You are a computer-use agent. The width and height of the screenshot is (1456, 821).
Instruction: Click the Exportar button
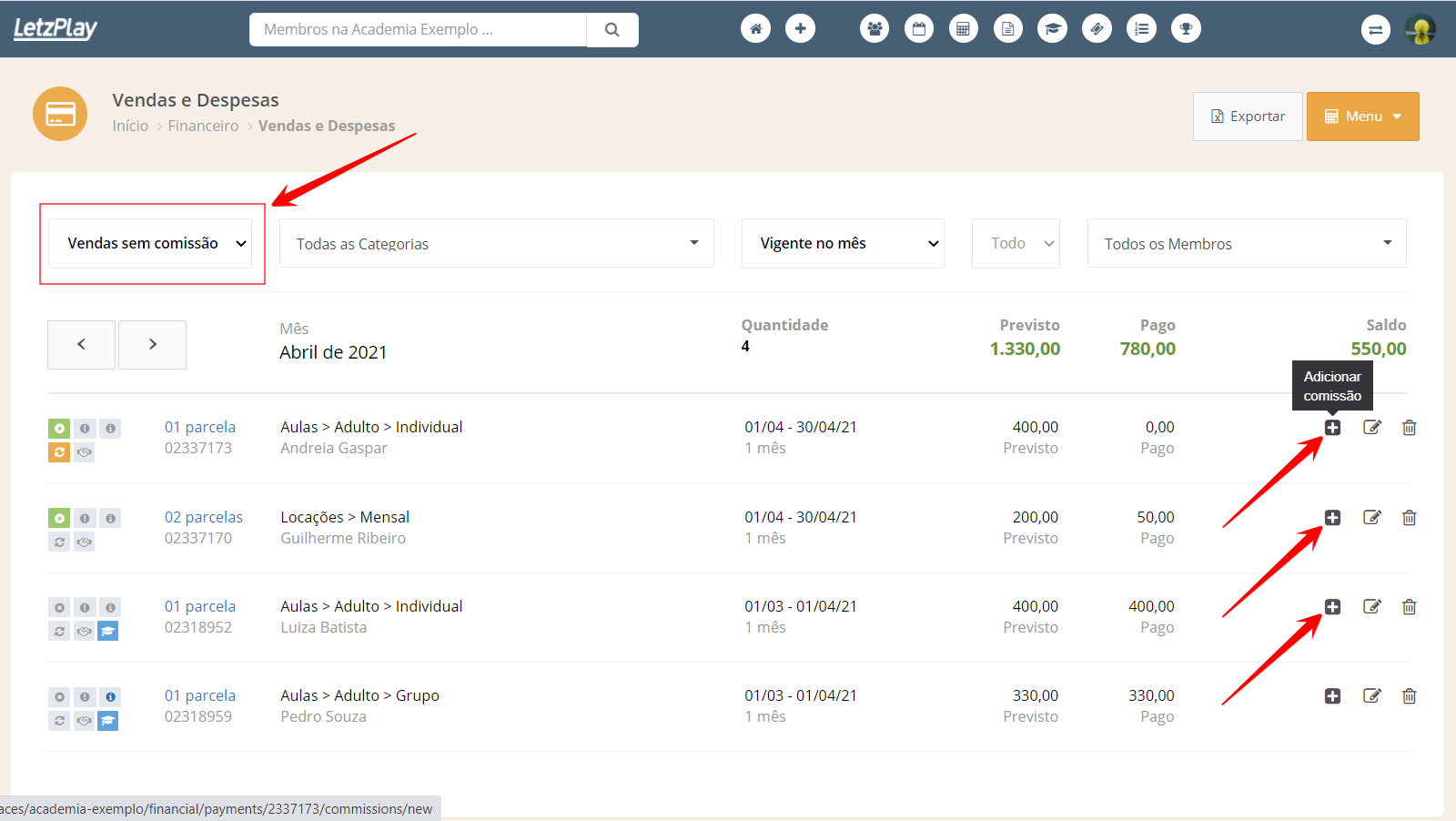[x=1248, y=117]
